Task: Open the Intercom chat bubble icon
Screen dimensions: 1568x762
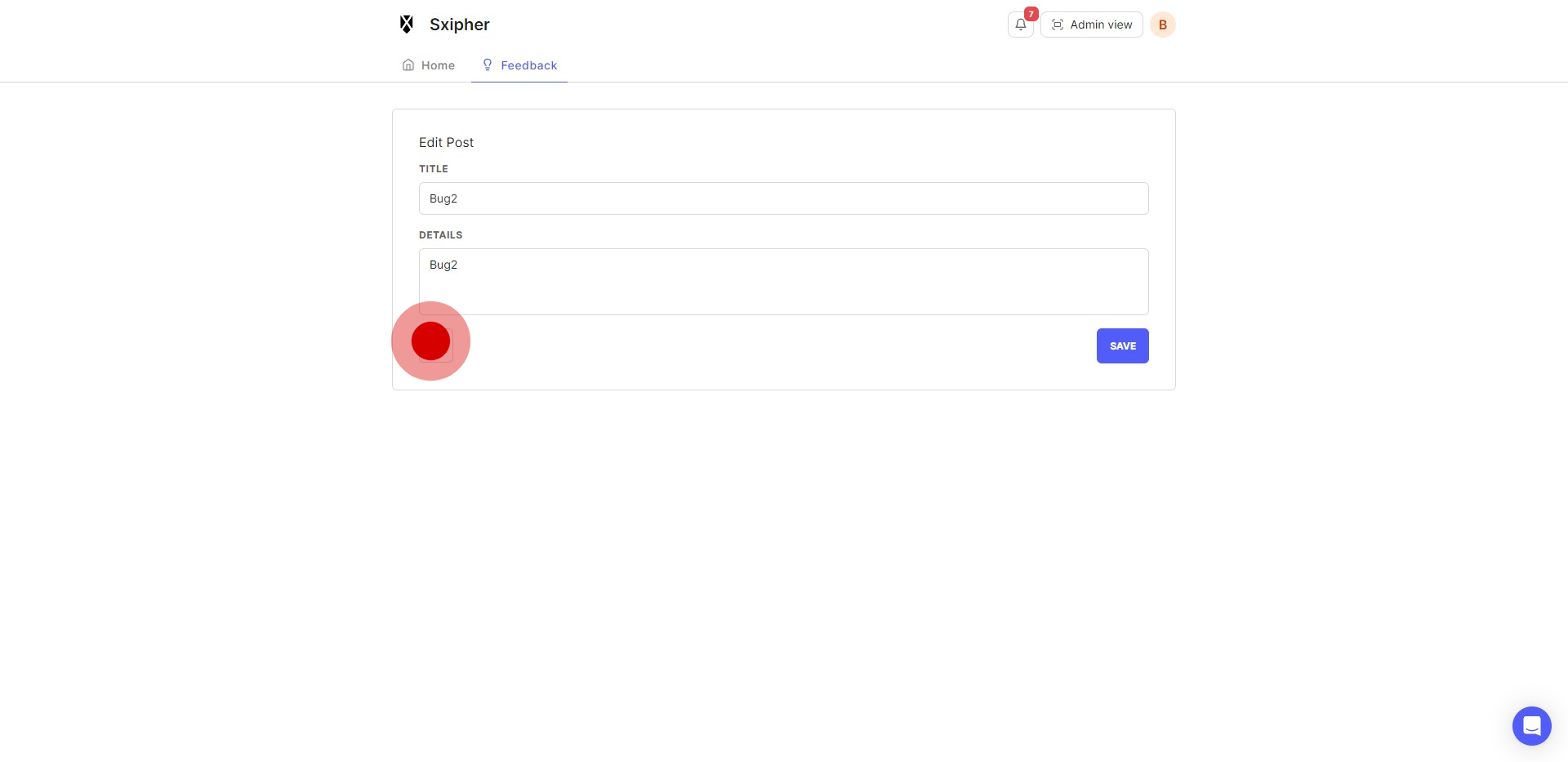Action: tap(1531, 725)
